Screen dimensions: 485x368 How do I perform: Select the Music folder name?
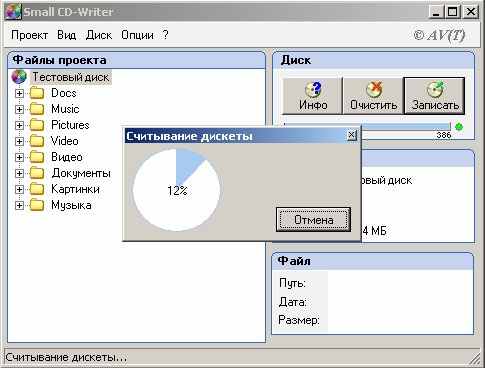(65, 109)
